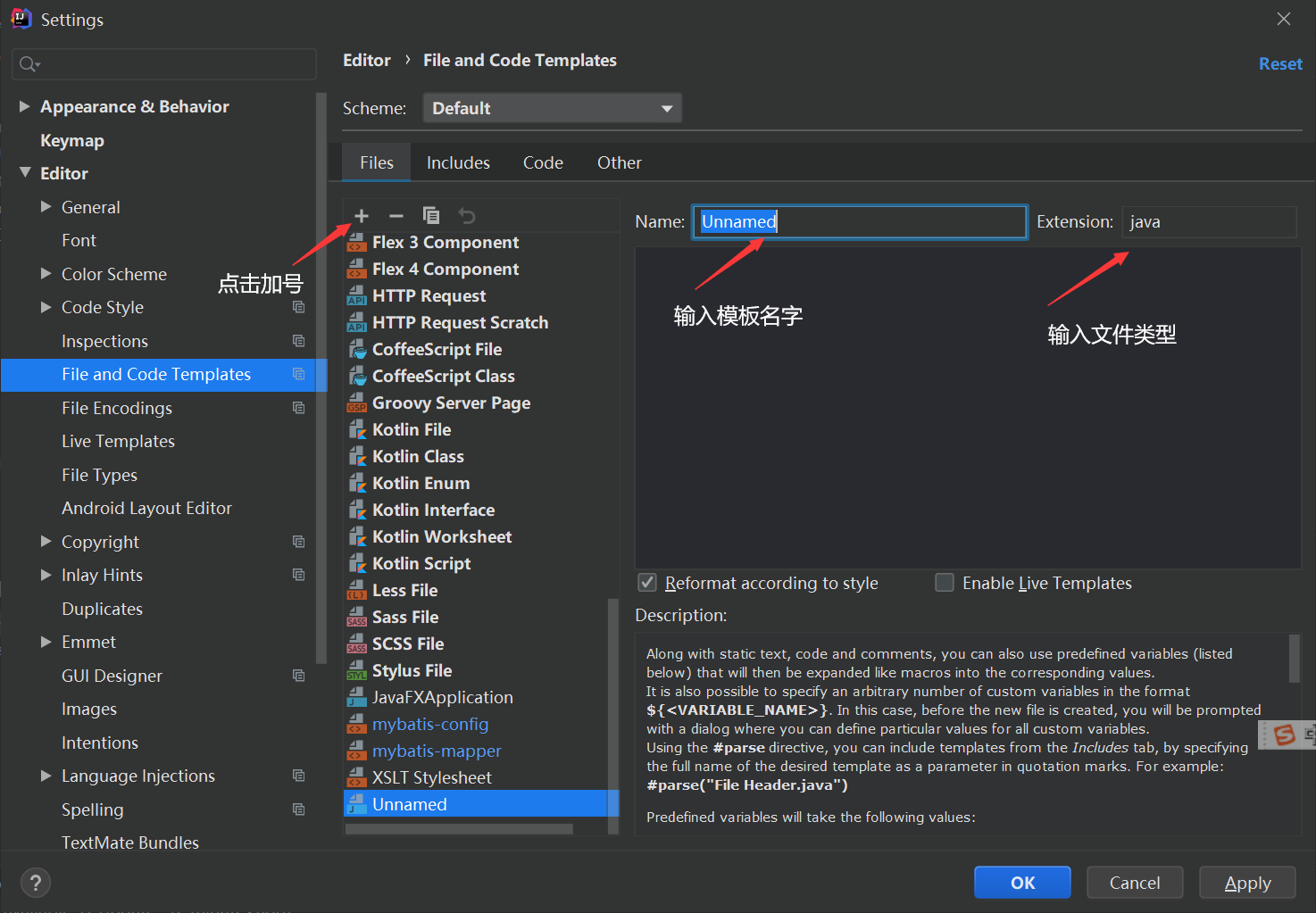The image size is (1316, 913).
Task: Click project-level icon beside Inlay Hints
Action: [x=299, y=575]
